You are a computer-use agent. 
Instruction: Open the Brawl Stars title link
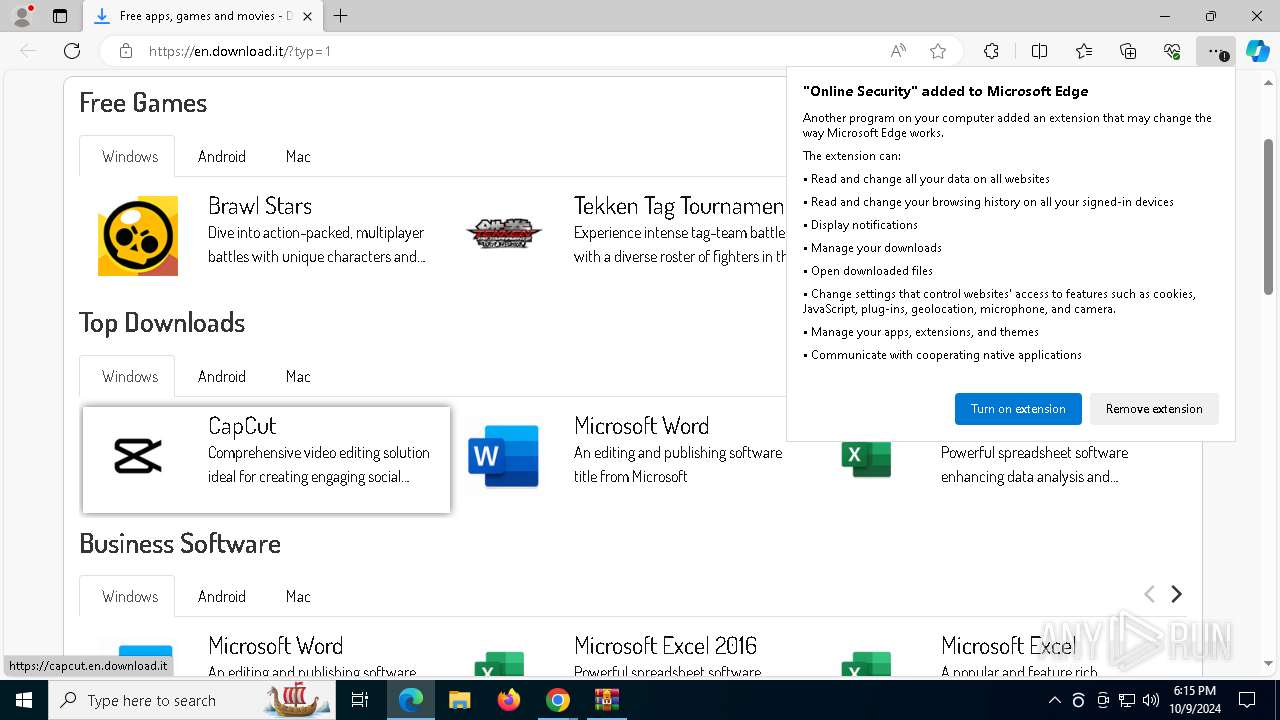coord(260,206)
